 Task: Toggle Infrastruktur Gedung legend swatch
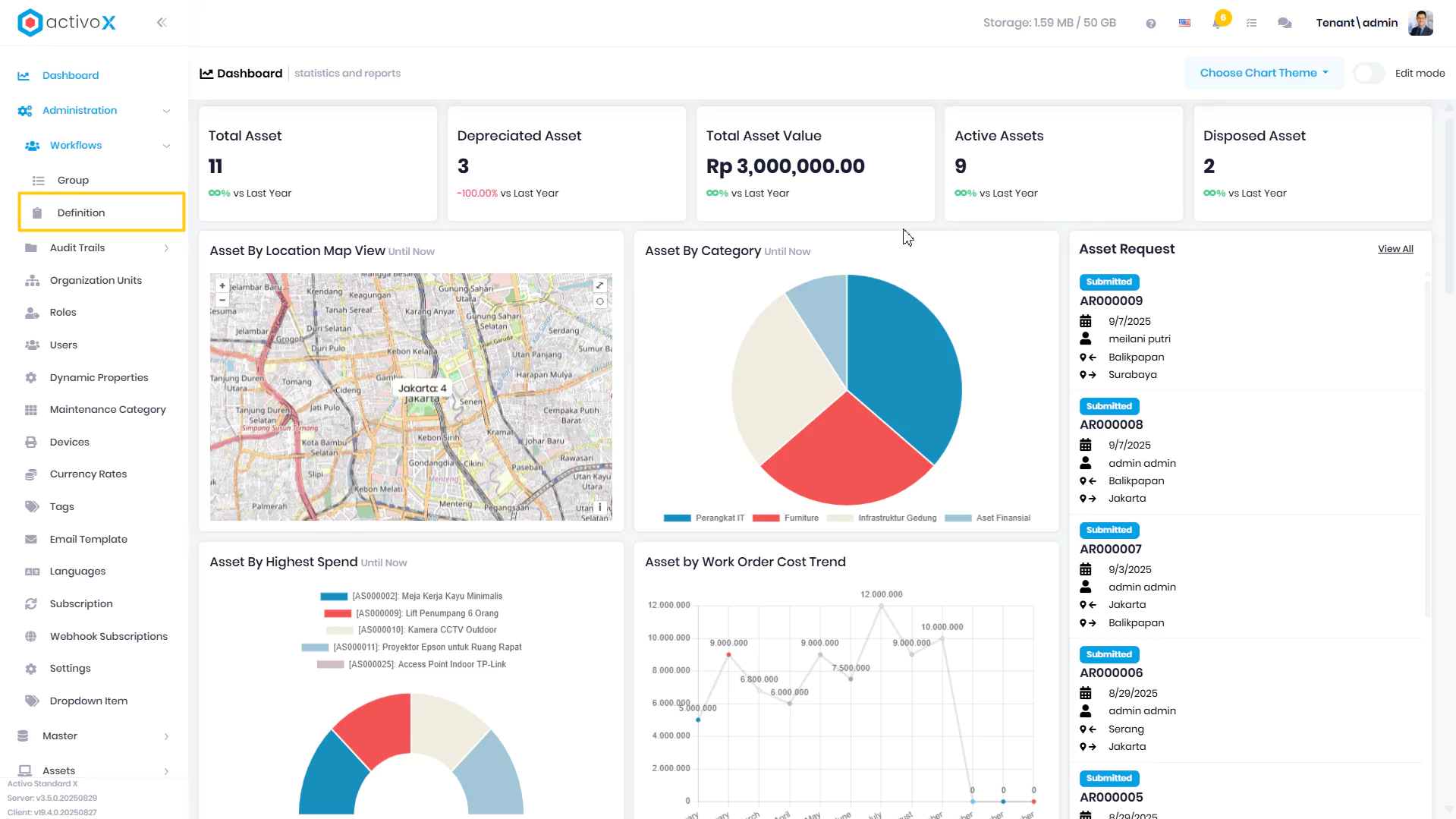point(840,518)
